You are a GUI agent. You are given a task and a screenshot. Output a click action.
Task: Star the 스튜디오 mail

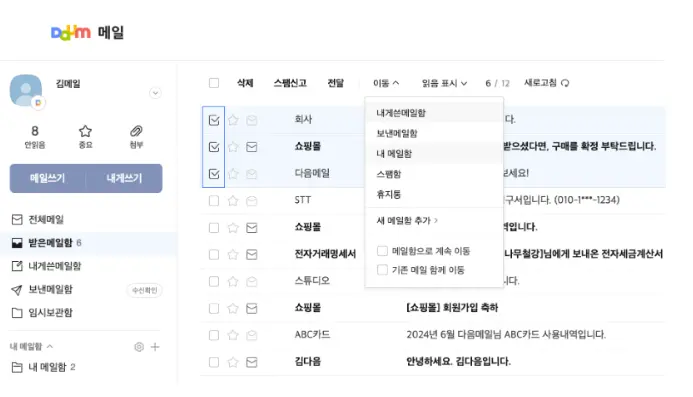(x=233, y=282)
